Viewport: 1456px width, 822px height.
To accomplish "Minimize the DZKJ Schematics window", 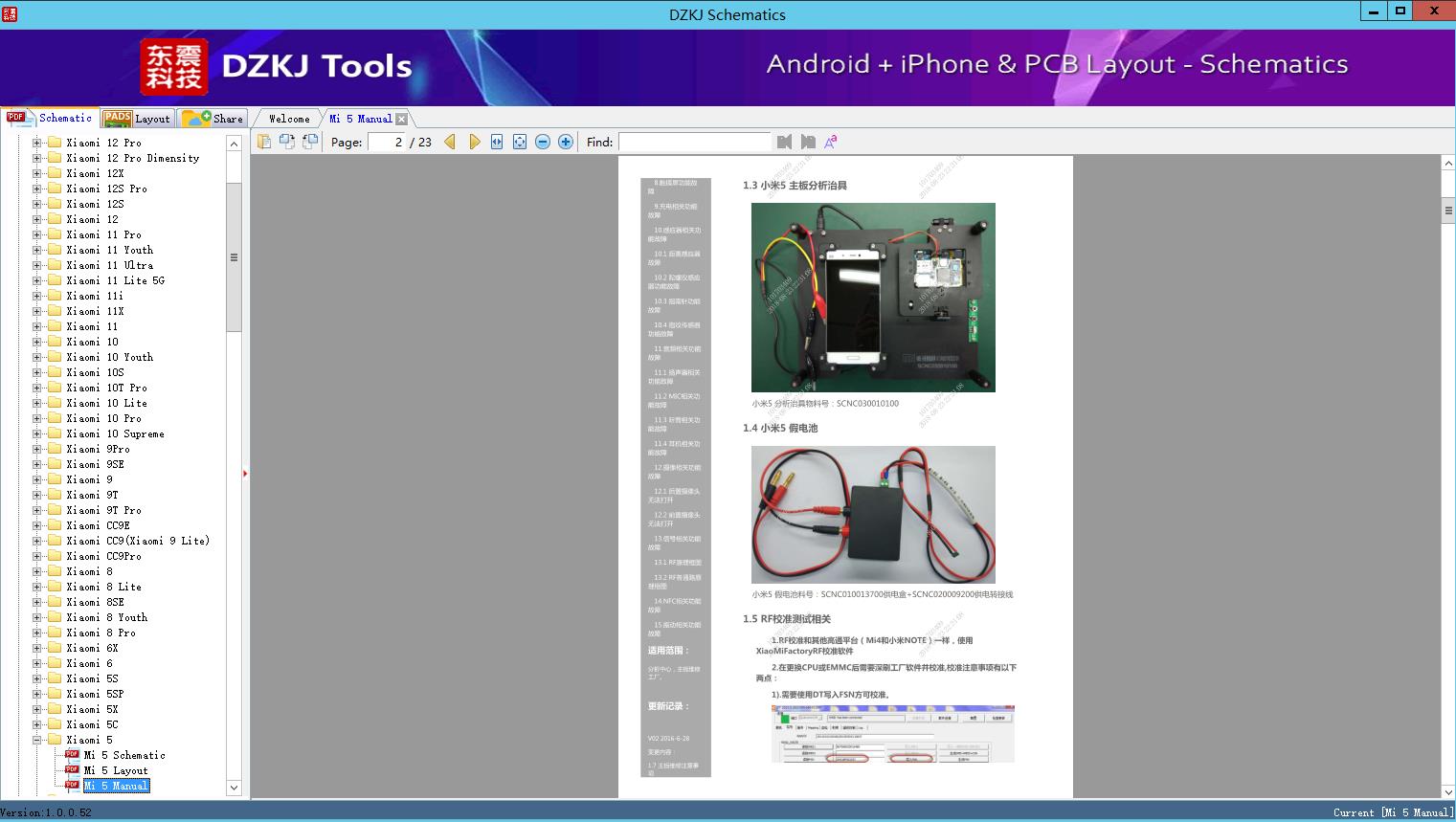I will point(1374,11).
